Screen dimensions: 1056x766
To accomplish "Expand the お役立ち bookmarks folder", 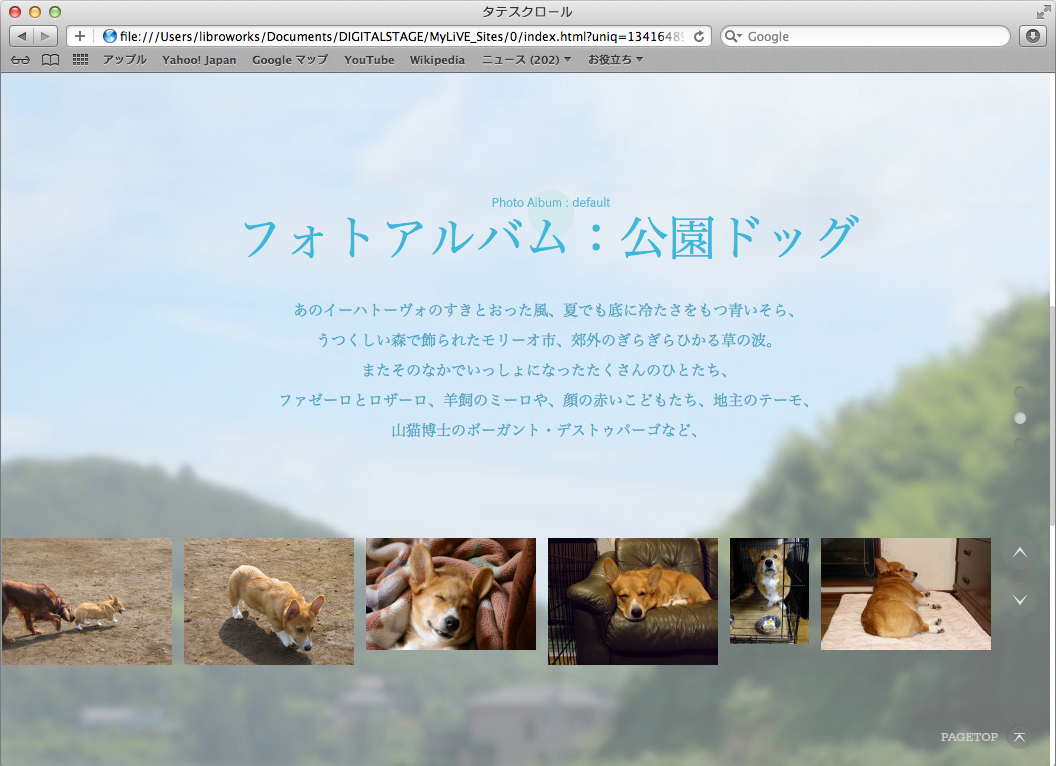I will (x=616, y=60).
